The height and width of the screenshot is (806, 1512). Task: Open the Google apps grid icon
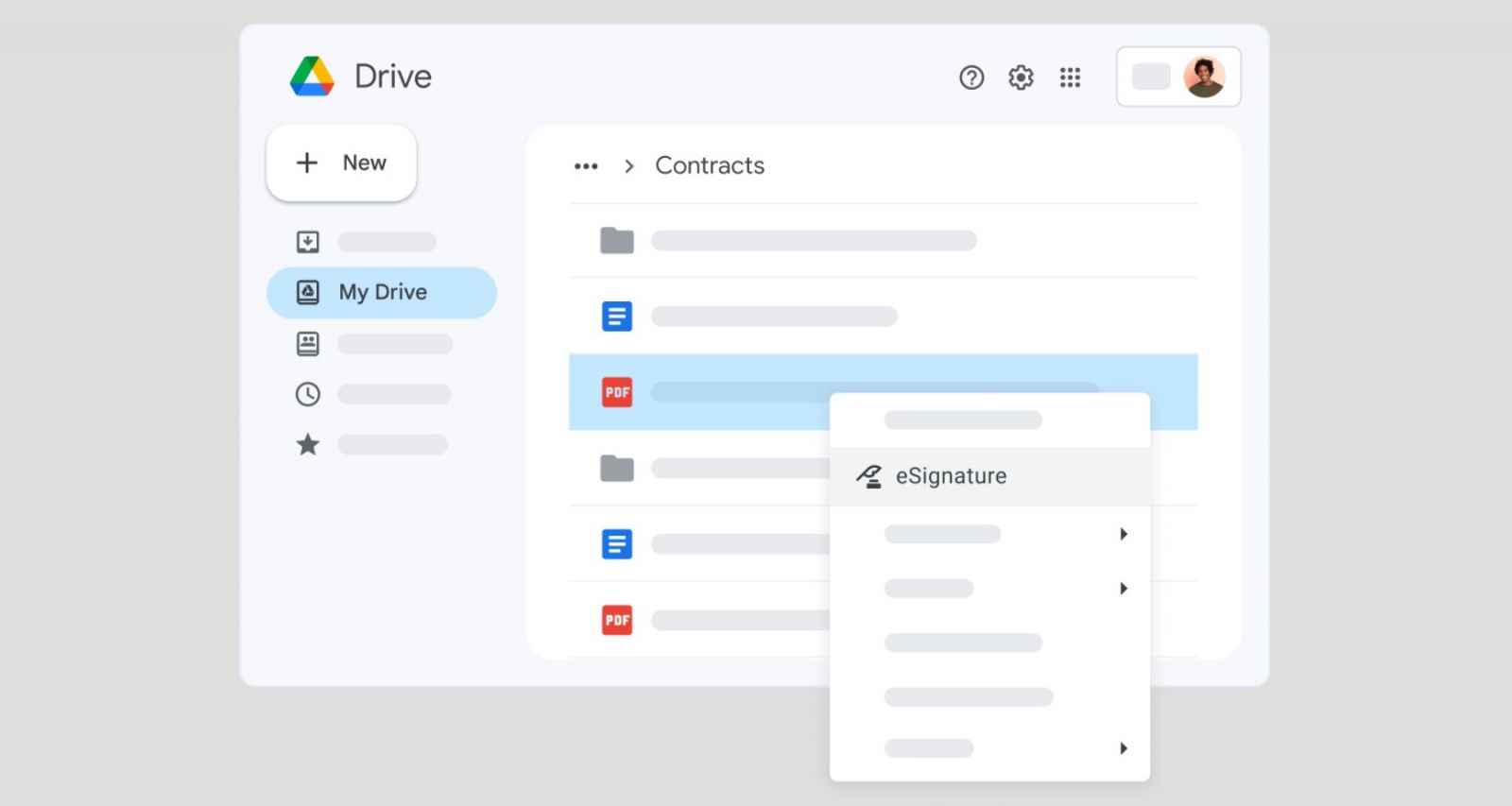click(1070, 77)
